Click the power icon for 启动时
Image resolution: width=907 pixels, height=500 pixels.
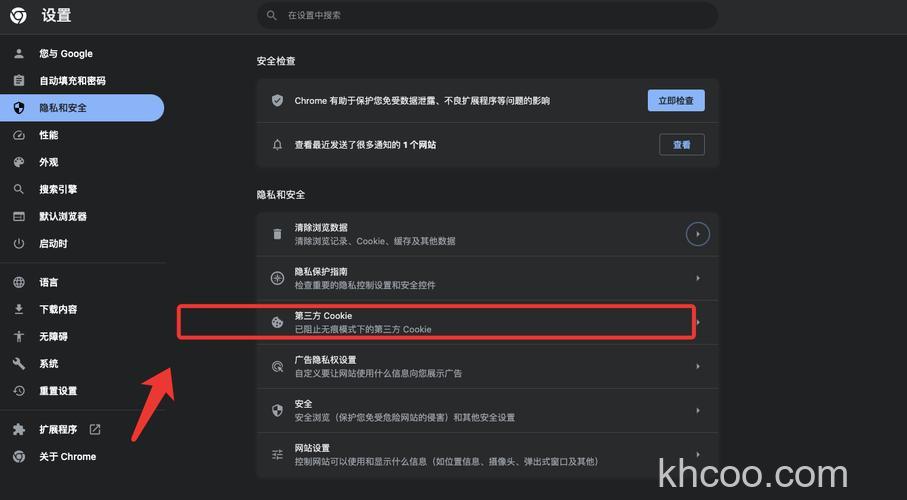19,244
